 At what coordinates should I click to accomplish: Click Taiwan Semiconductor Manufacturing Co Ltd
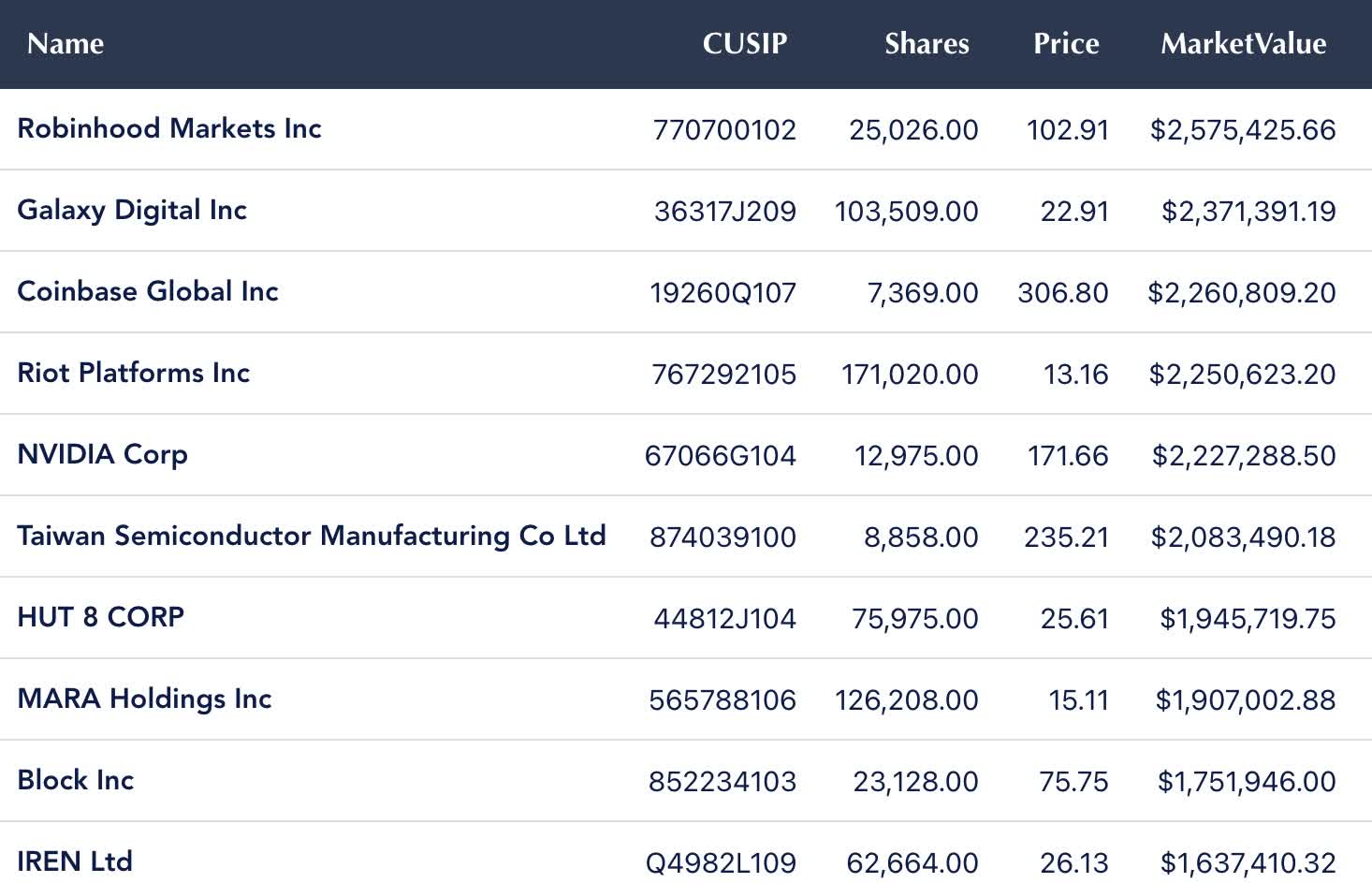tap(312, 536)
